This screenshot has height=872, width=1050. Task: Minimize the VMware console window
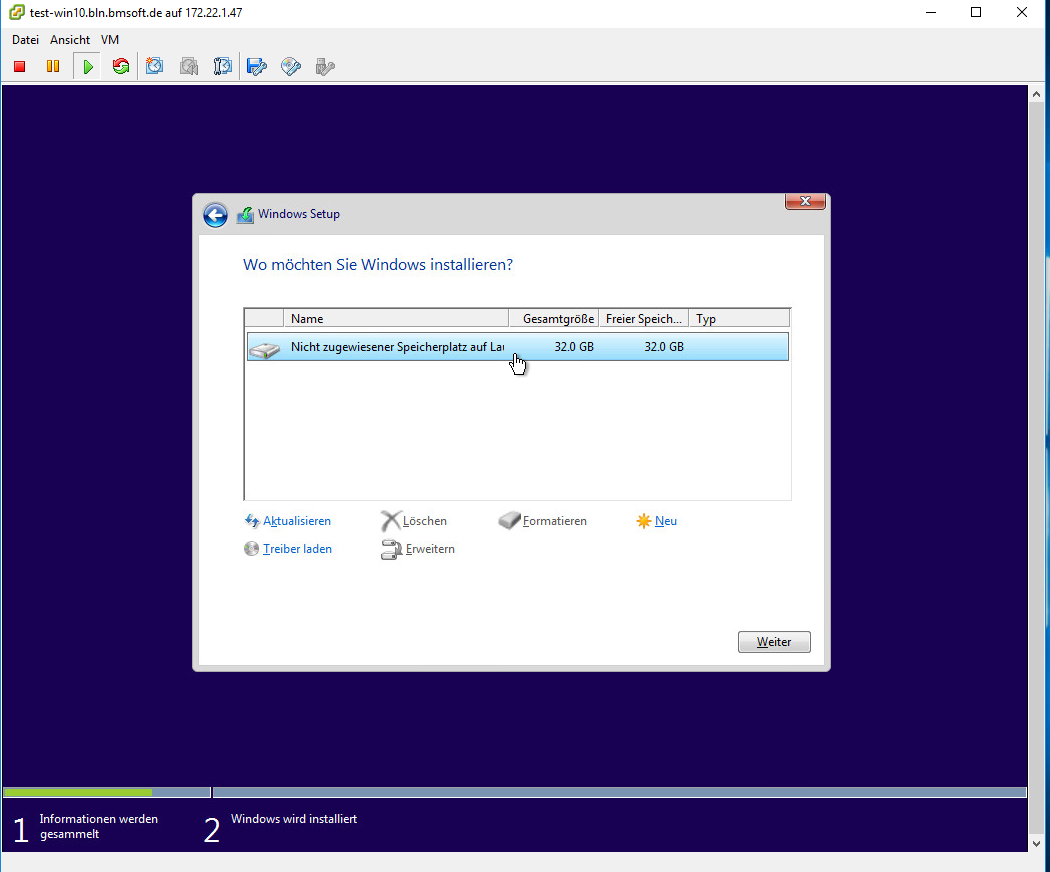tap(930, 12)
